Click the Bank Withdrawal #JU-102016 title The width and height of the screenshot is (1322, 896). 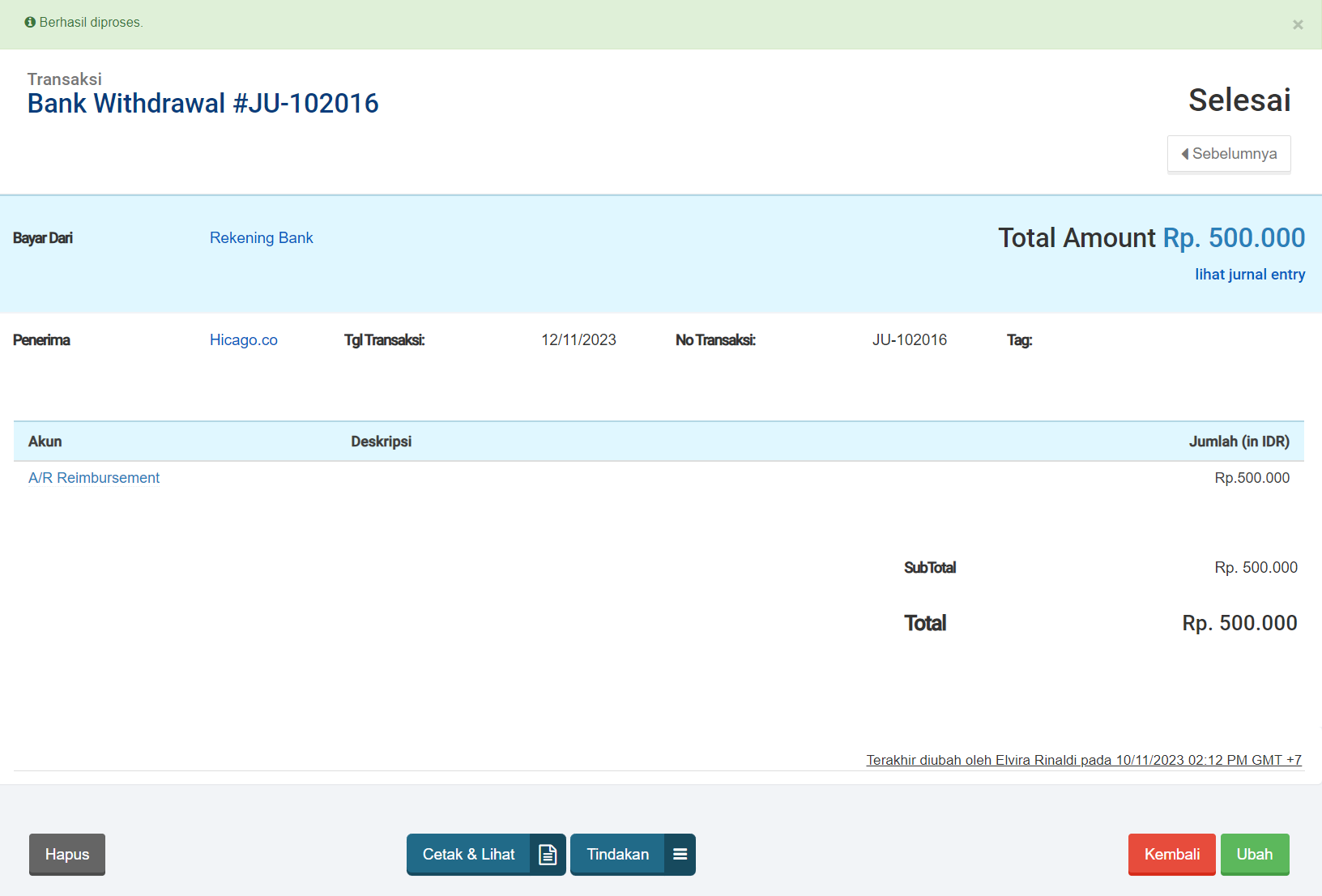(203, 104)
